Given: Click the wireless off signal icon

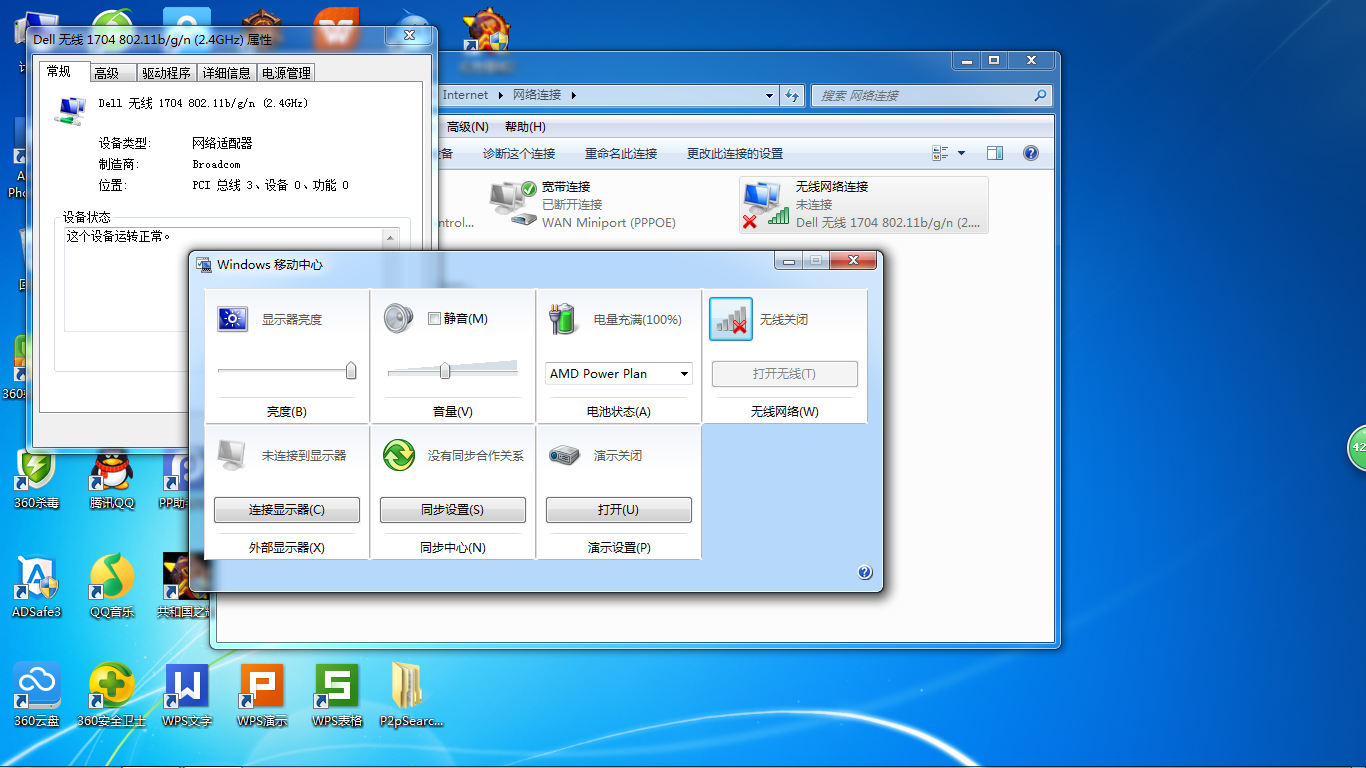Looking at the screenshot, I should tap(731, 319).
